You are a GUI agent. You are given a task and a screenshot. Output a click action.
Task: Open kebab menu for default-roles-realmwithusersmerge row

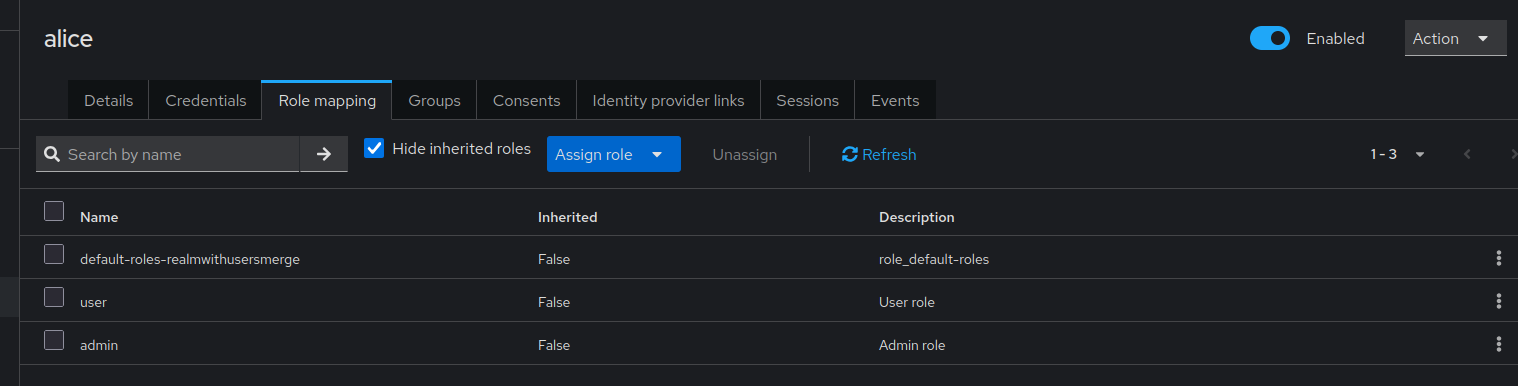[x=1498, y=259]
